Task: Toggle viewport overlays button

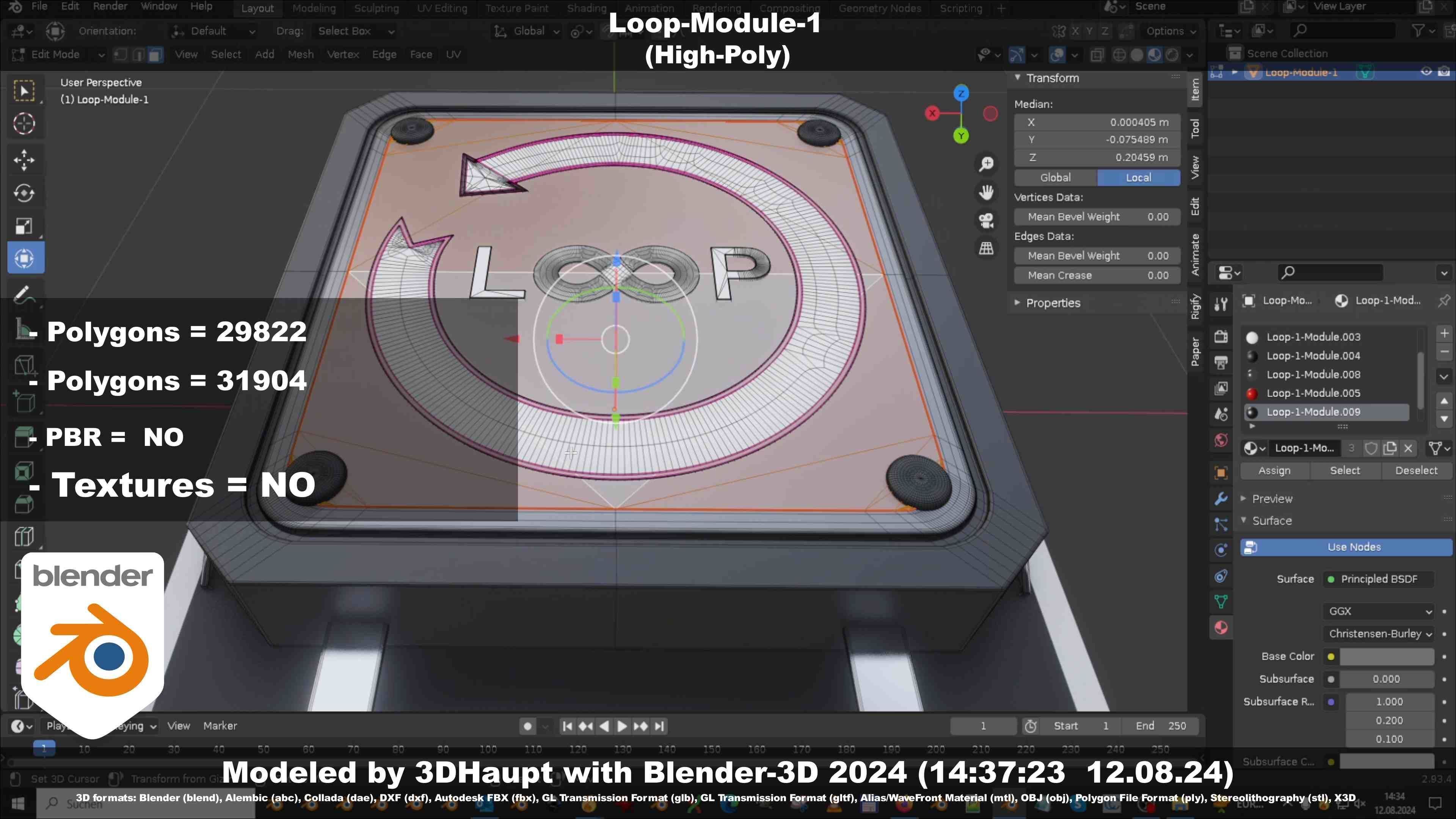Action: pos(1057,55)
